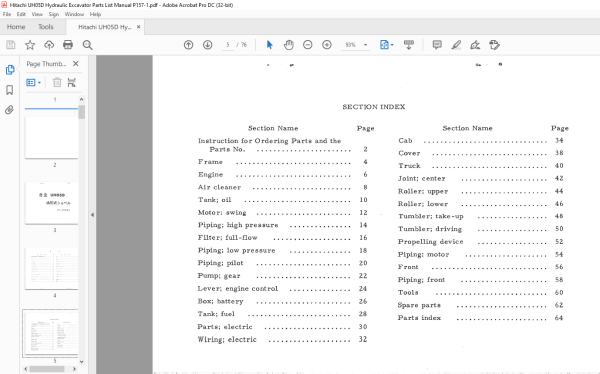Select page 2 thumbnail
Image resolution: width=600 pixels, height=374 pixels.
[52, 137]
